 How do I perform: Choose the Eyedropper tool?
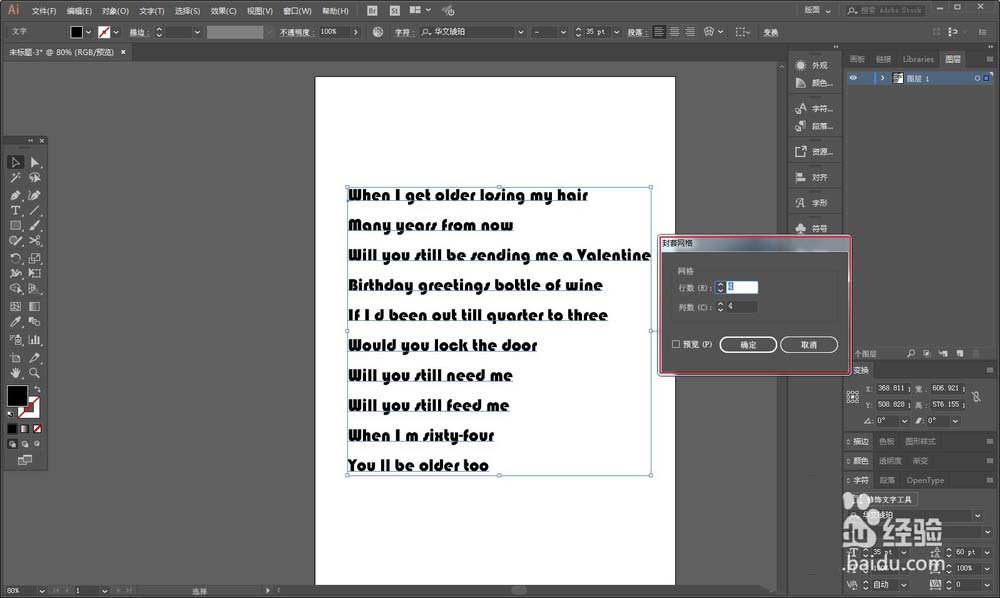(x=15, y=322)
